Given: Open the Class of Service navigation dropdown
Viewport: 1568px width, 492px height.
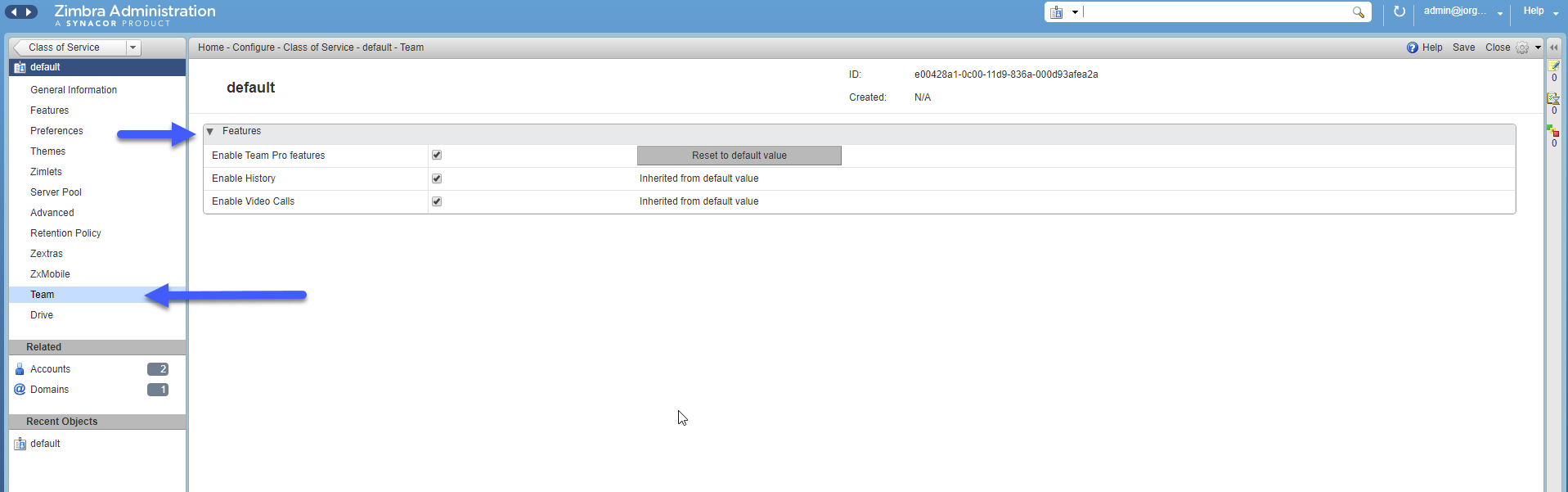Looking at the screenshot, I should pos(133,47).
